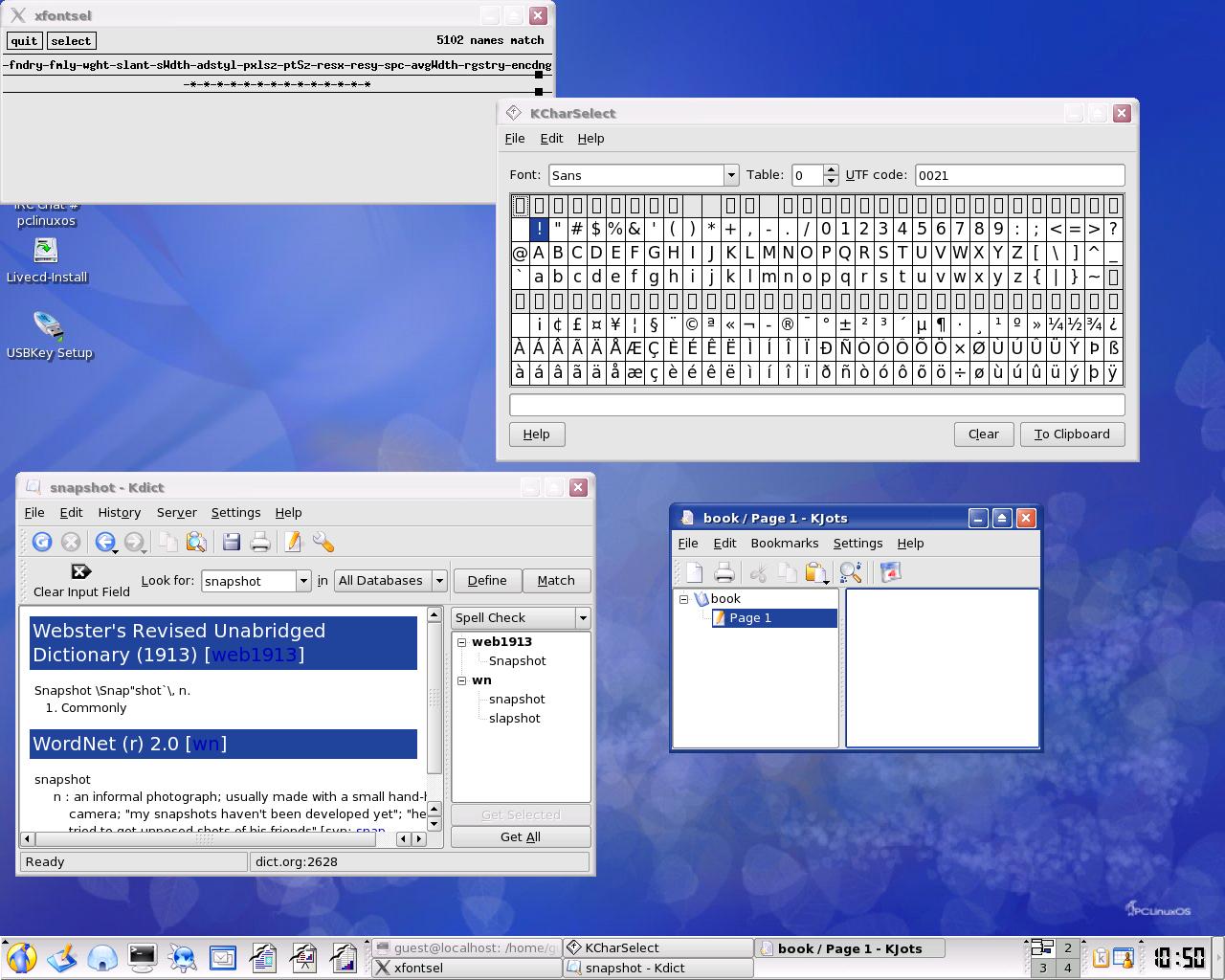
Task: Click select button in xfontsel
Action: 71,41
